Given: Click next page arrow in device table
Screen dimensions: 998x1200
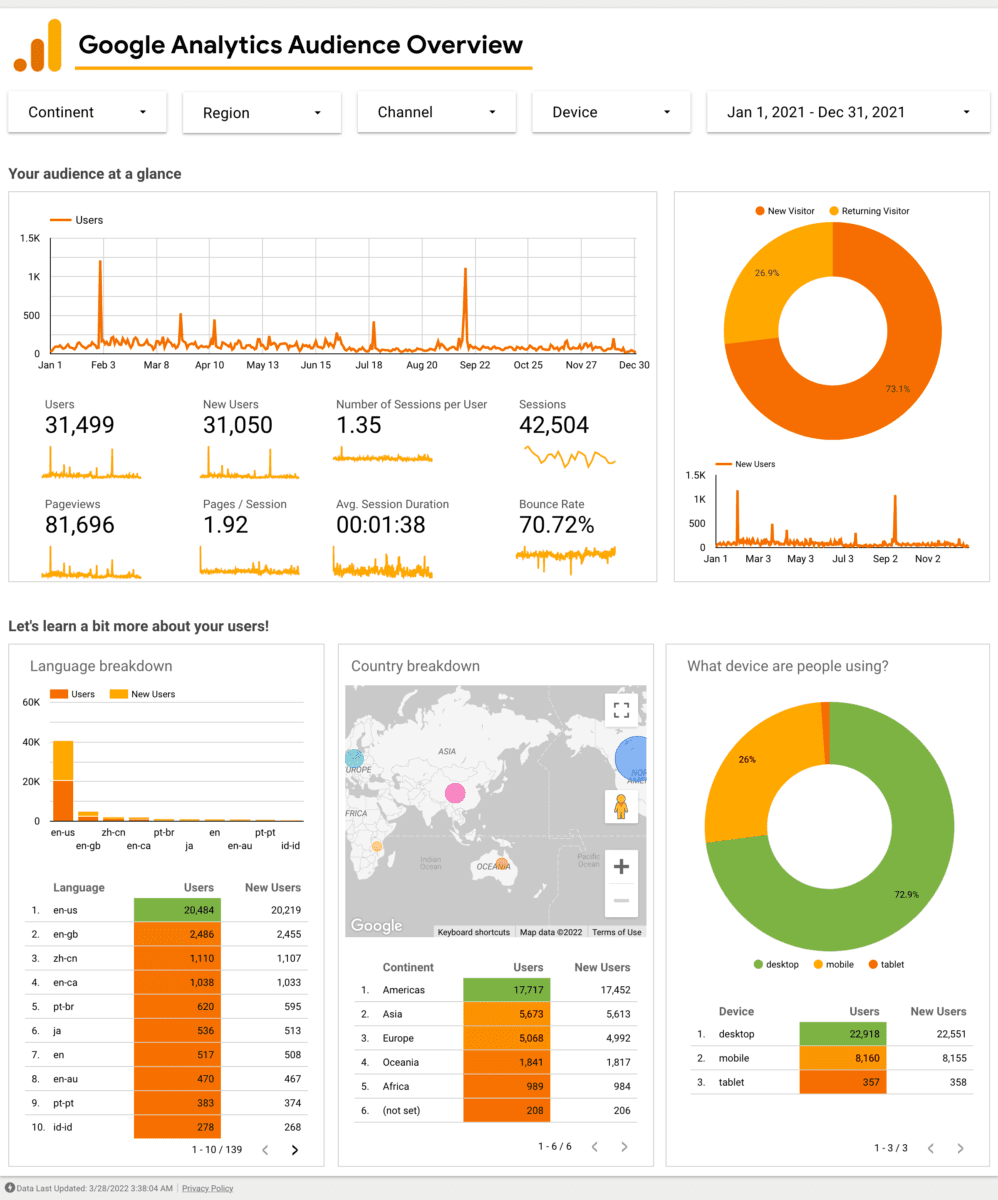Looking at the screenshot, I should [959, 1147].
